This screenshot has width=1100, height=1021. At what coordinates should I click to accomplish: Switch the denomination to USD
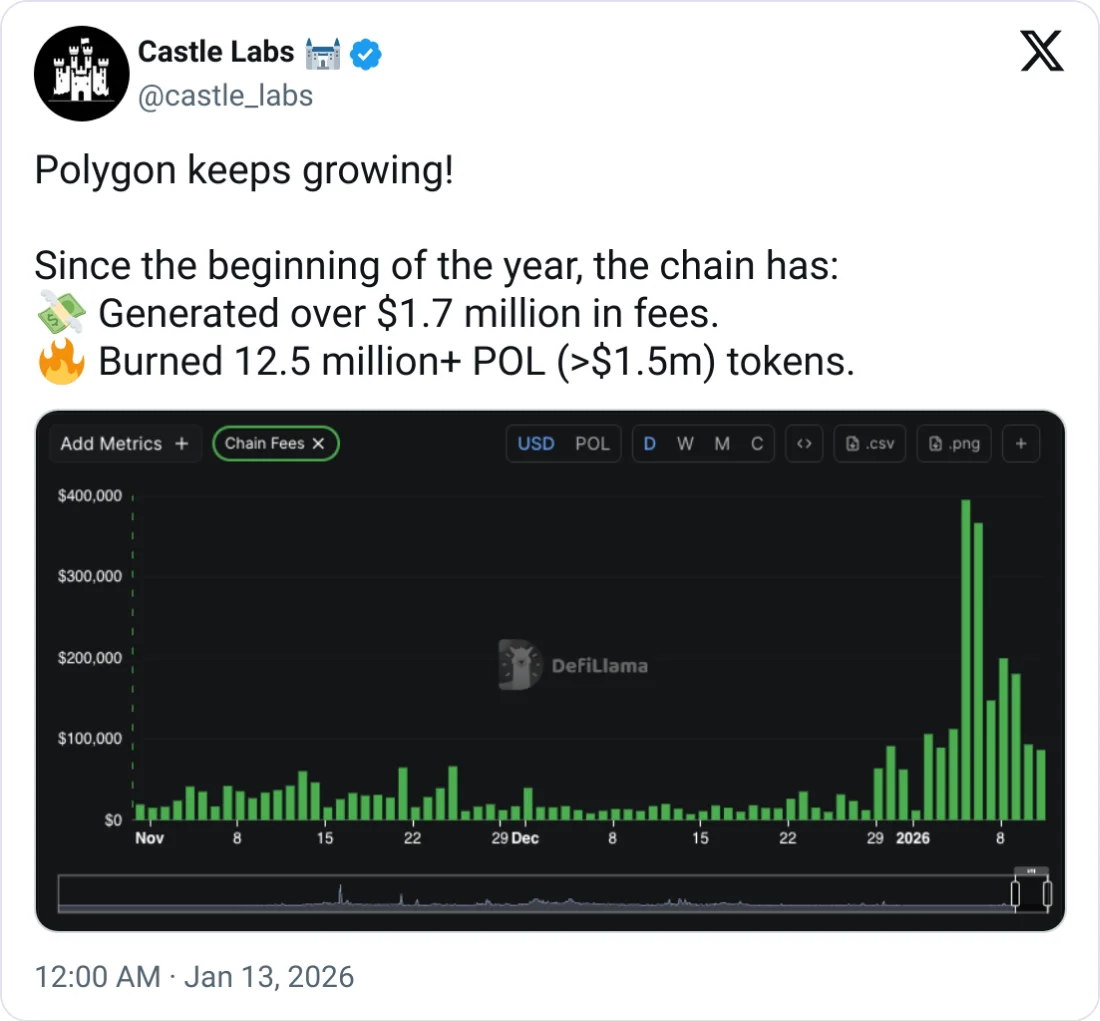pos(536,444)
